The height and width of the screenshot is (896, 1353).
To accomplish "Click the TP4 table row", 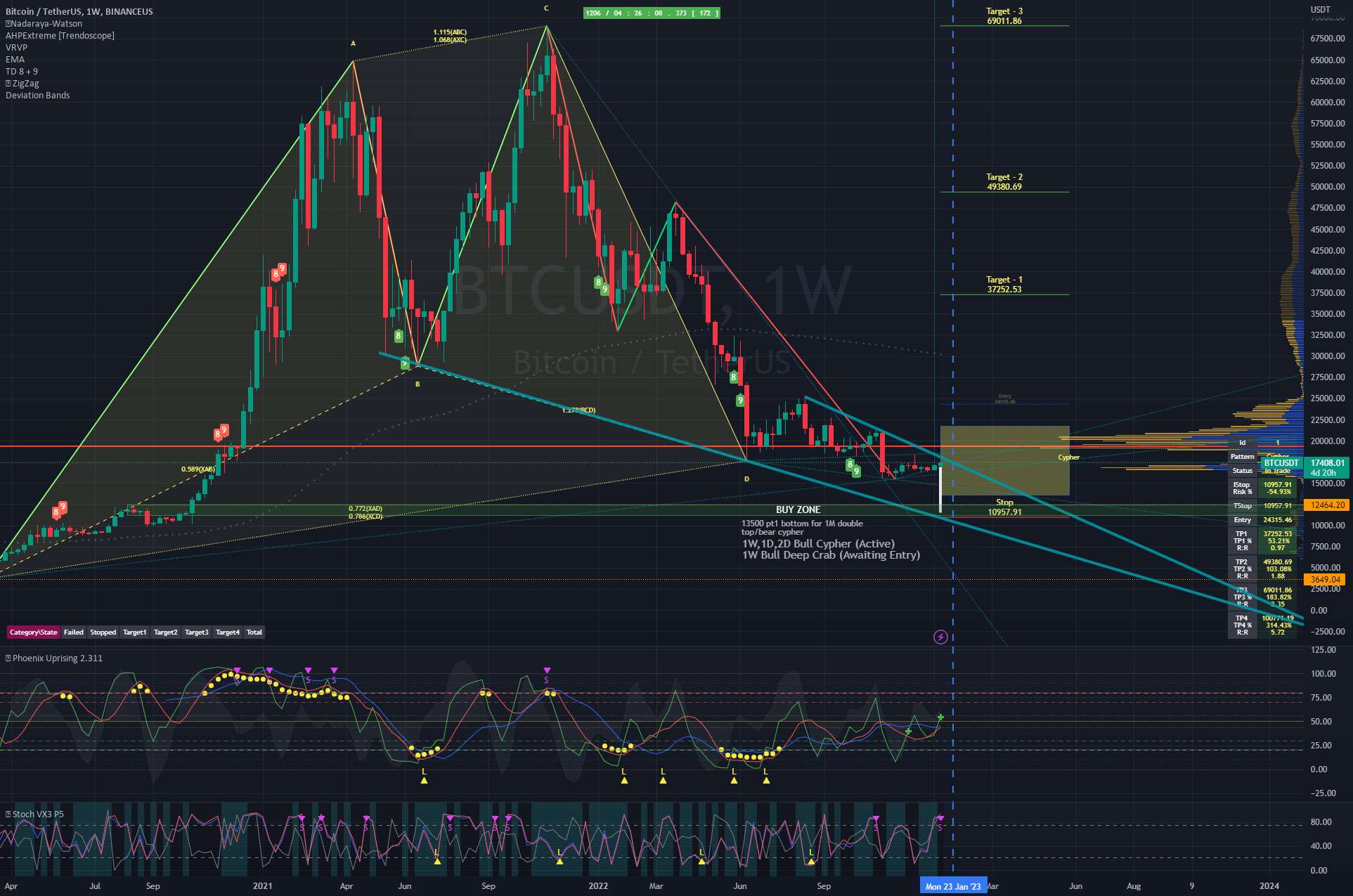I will click(x=1262, y=625).
